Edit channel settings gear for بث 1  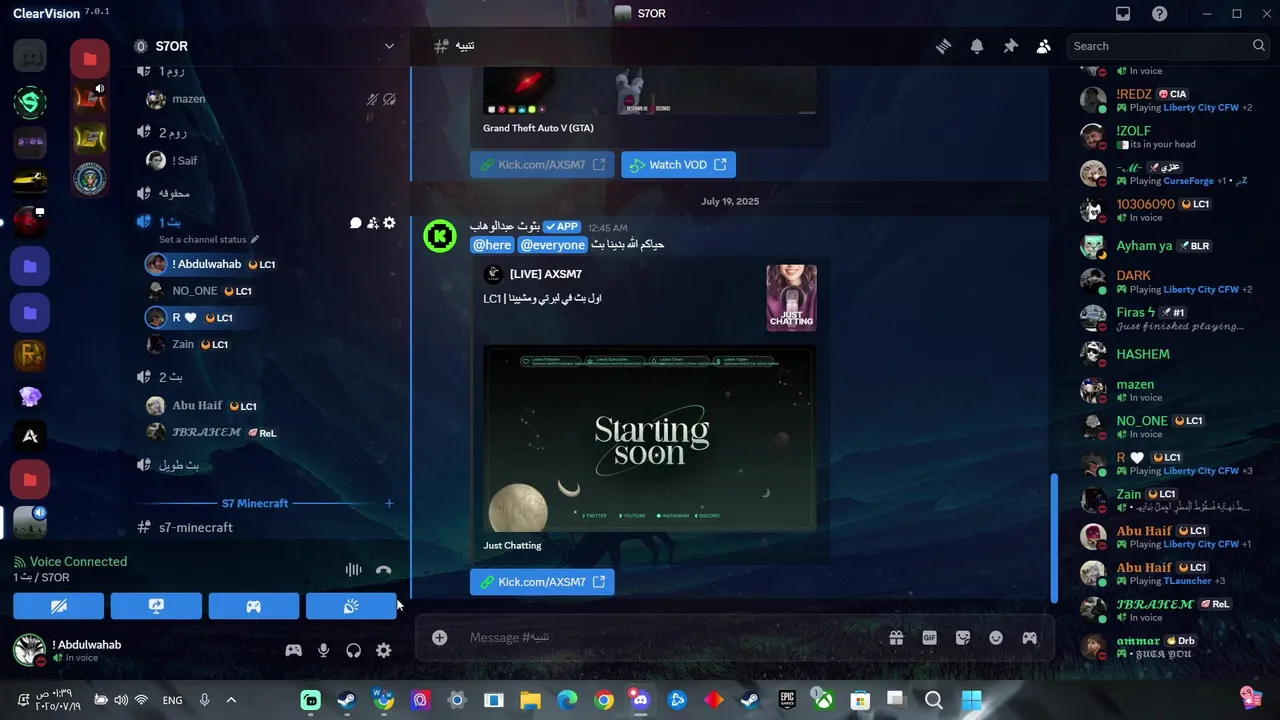(389, 223)
